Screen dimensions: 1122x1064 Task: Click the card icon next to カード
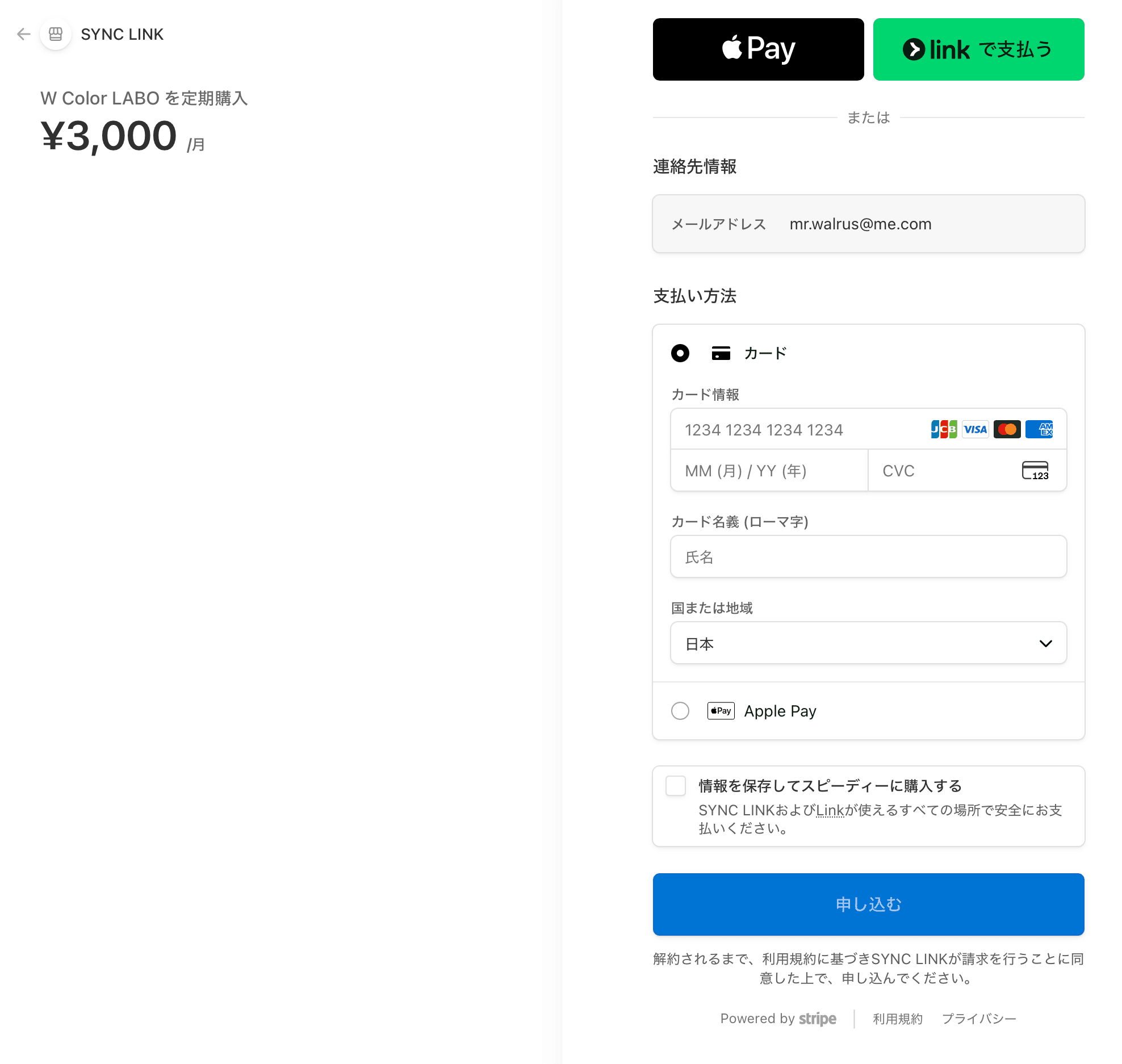tap(720, 353)
